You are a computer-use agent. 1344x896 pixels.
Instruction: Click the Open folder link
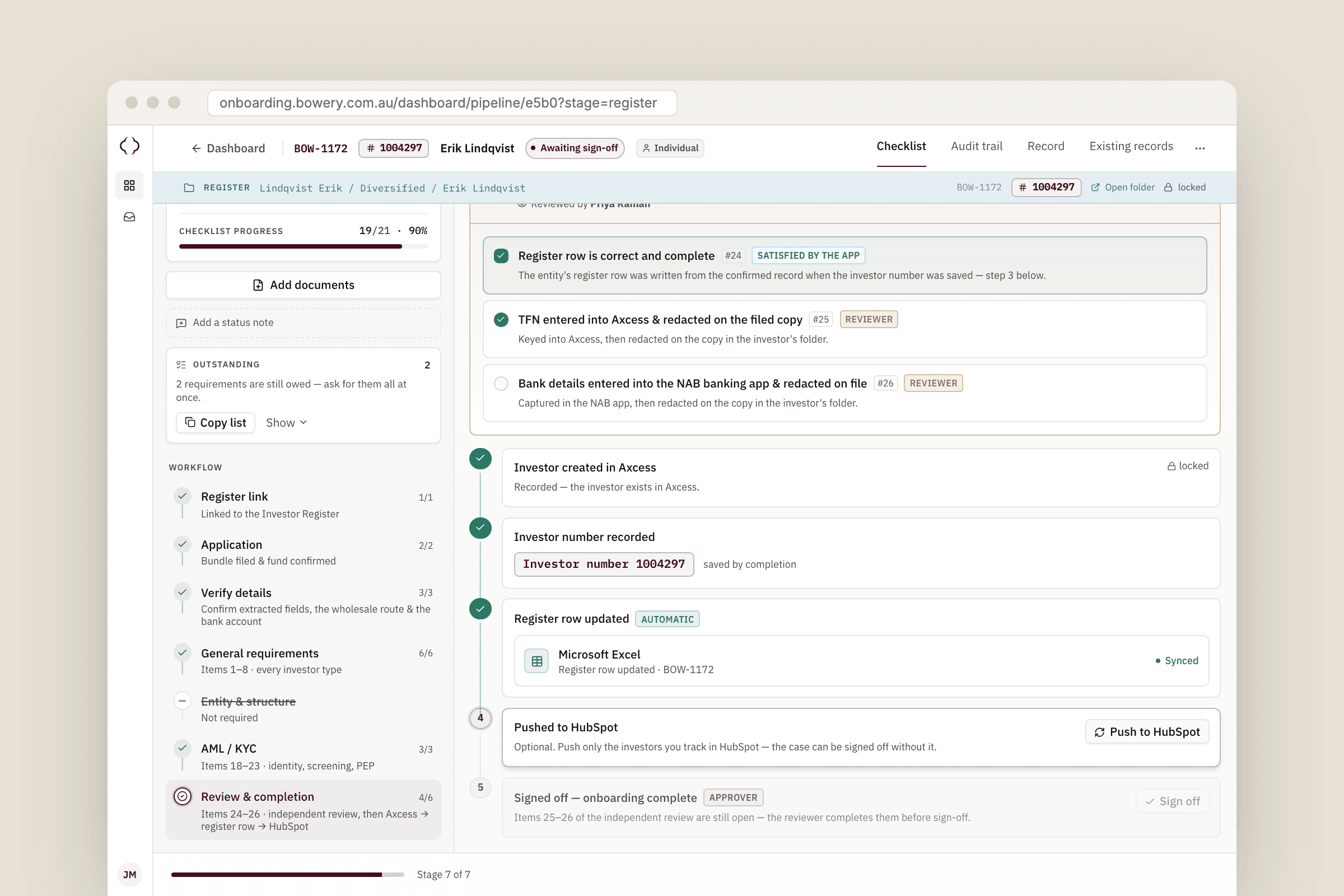(x=1123, y=188)
